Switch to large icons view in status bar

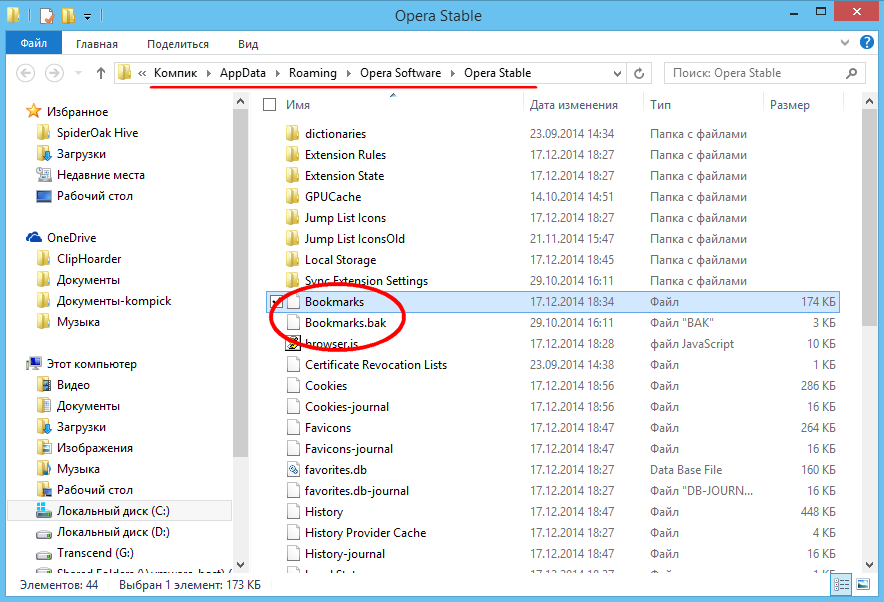[863, 585]
